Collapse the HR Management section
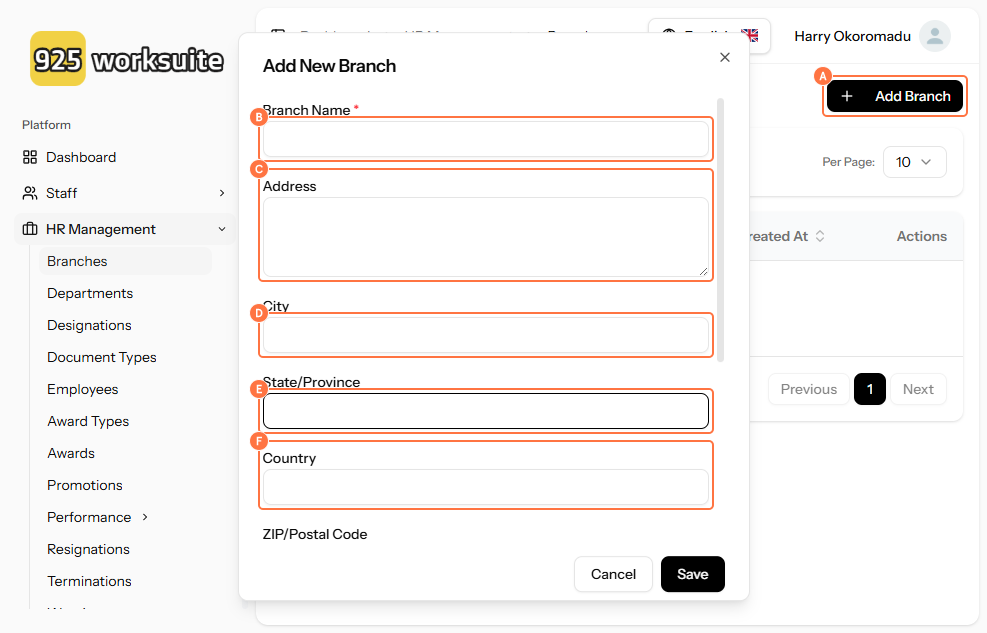The image size is (987, 633). click(x=222, y=229)
